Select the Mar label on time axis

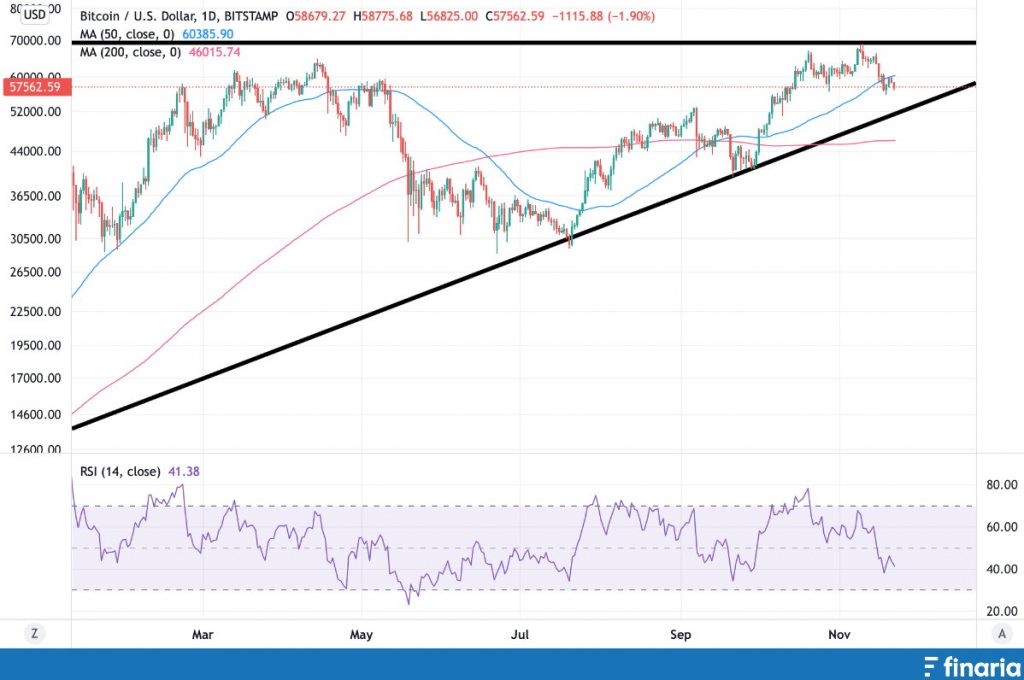tap(203, 634)
